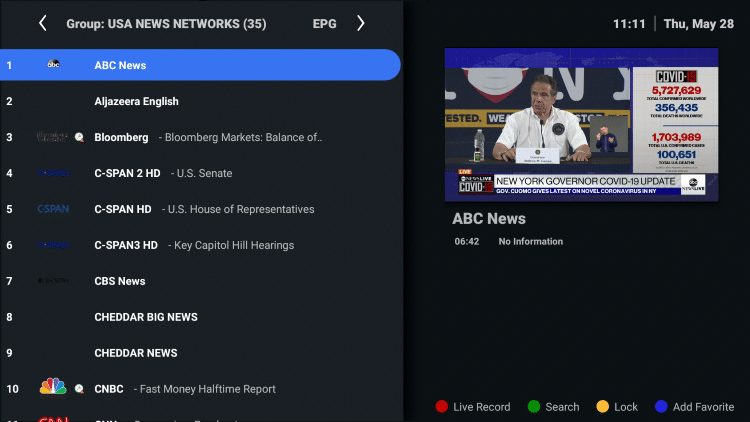Image resolution: width=750 pixels, height=422 pixels.
Task: Click the red Live Record dot
Action: [441, 407]
